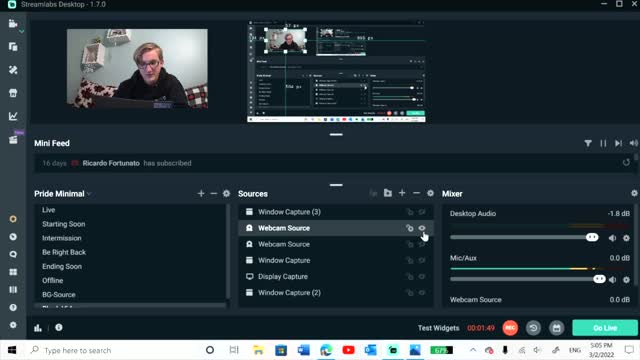Viewport: 640px width, 360px height.
Task: Open Mic/Aux settings gear
Action: click(627, 280)
